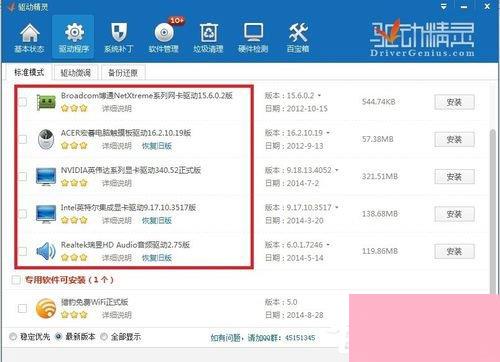Install the Realtek HD Audio driver

coord(454,252)
